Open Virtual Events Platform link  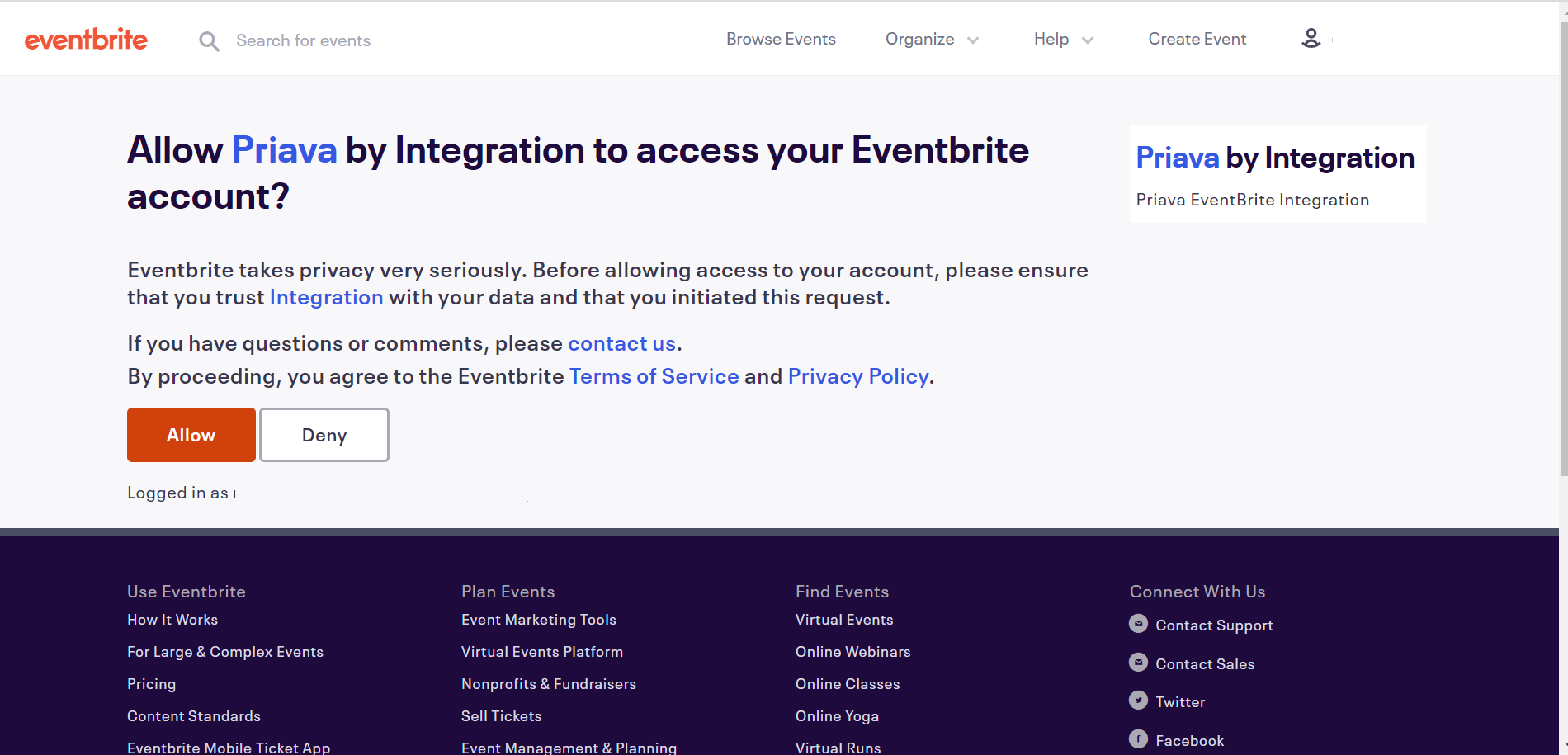(x=542, y=652)
